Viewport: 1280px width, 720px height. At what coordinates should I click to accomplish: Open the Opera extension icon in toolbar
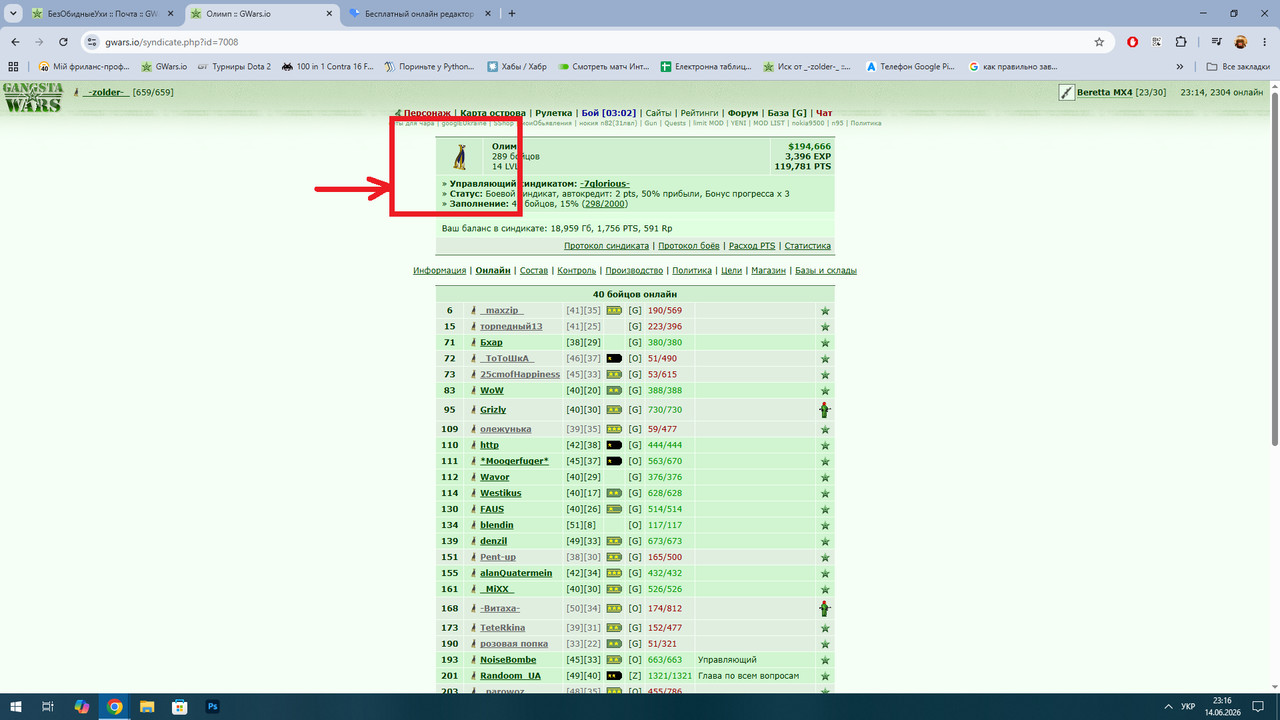click(1132, 42)
